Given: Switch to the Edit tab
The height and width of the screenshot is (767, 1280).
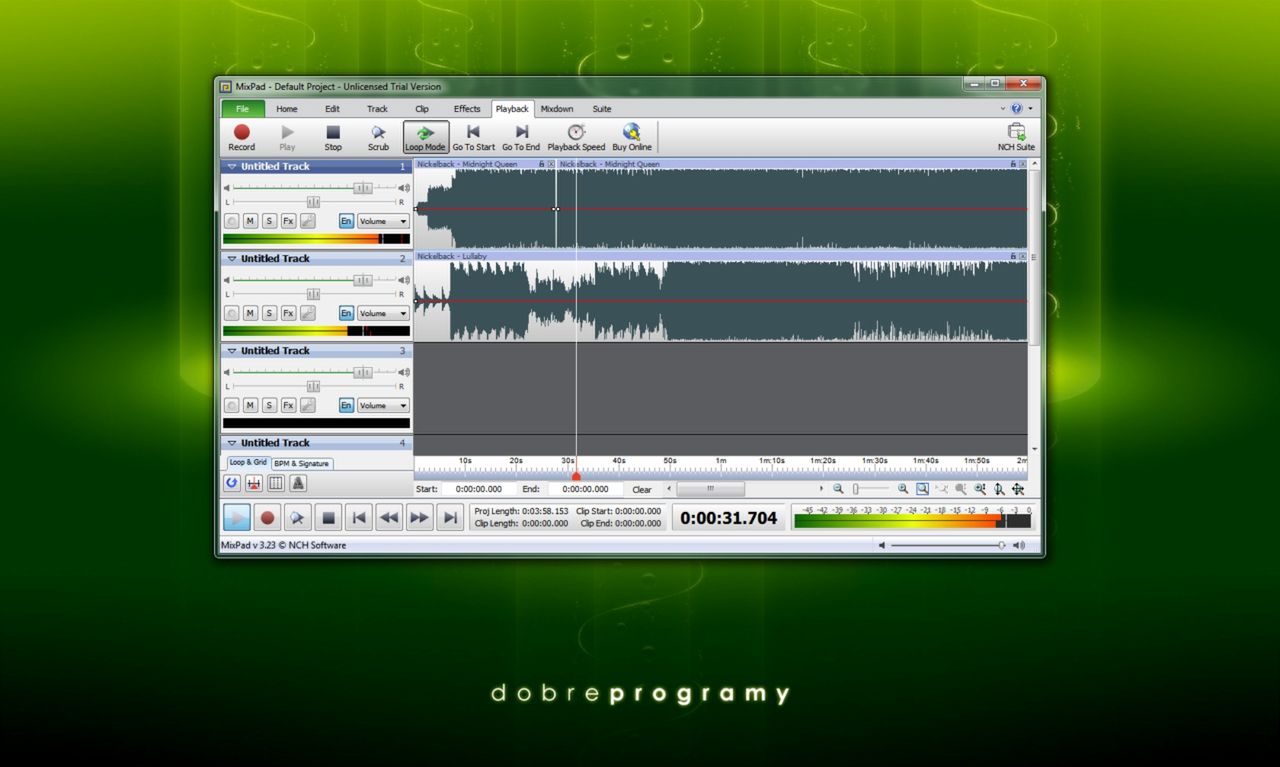Looking at the screenshot, I should pos(332,109).
